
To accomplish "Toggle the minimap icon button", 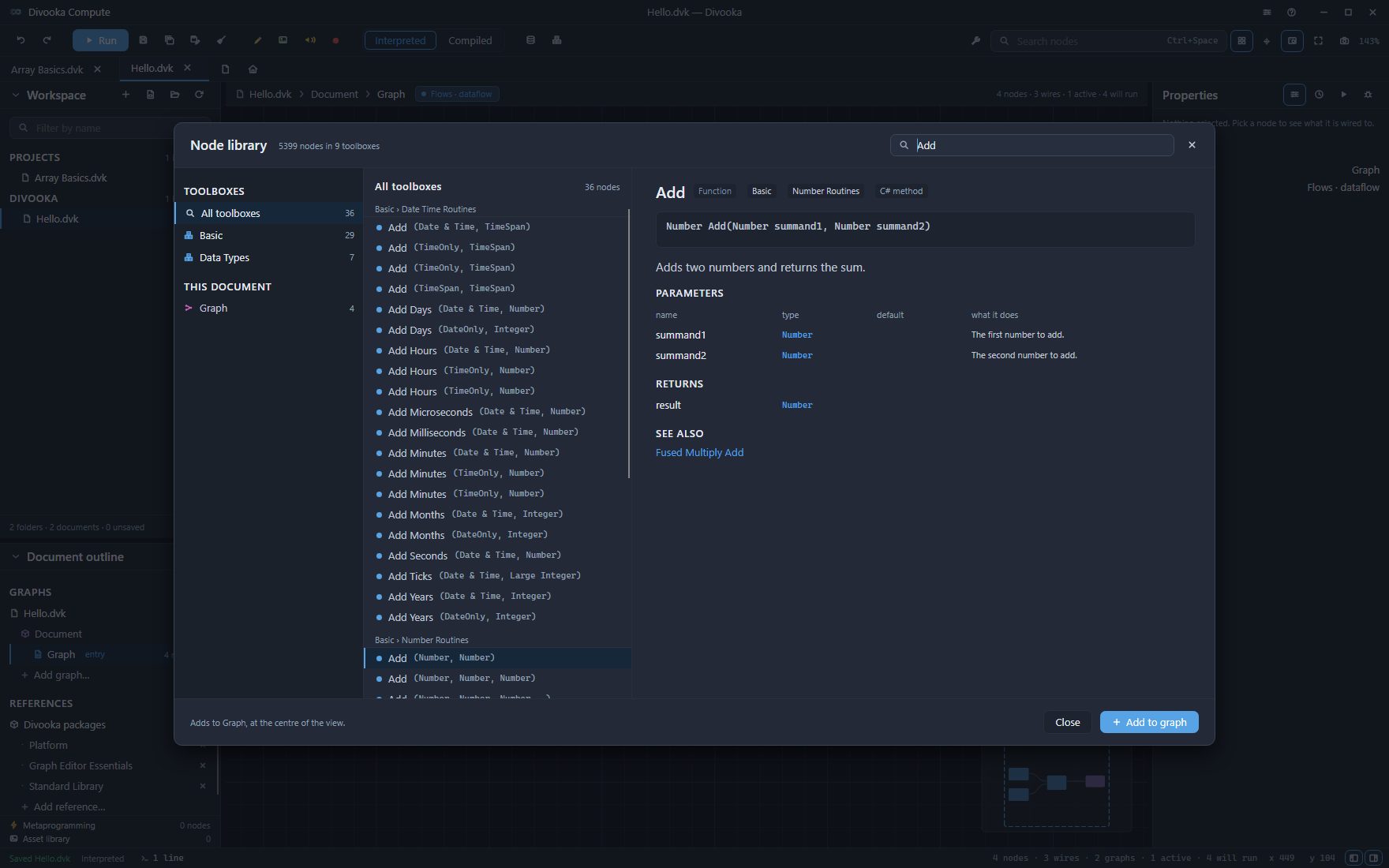I will (1292, 40).
